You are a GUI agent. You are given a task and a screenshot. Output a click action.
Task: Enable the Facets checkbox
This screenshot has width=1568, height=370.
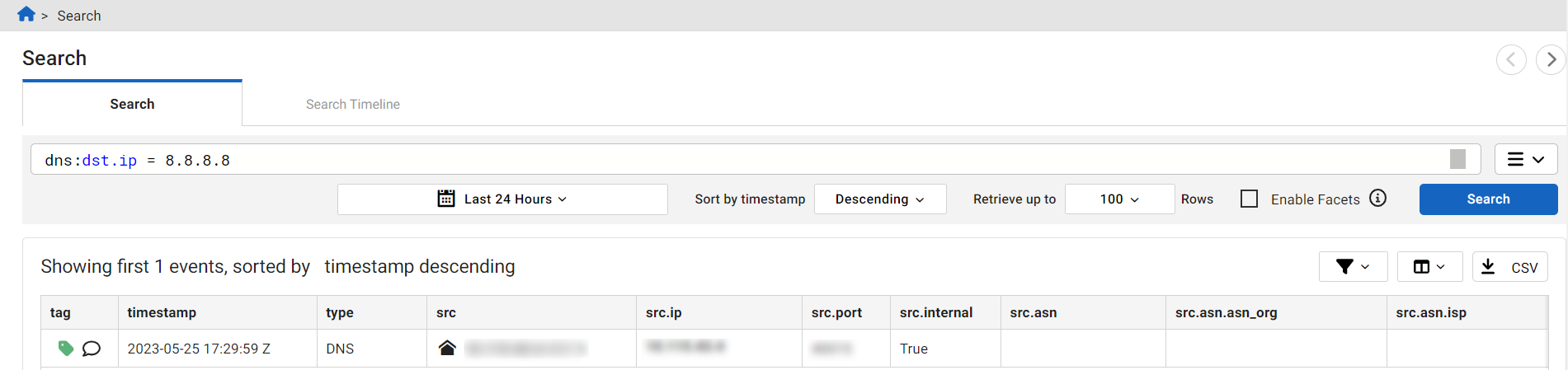[1250, 199]
